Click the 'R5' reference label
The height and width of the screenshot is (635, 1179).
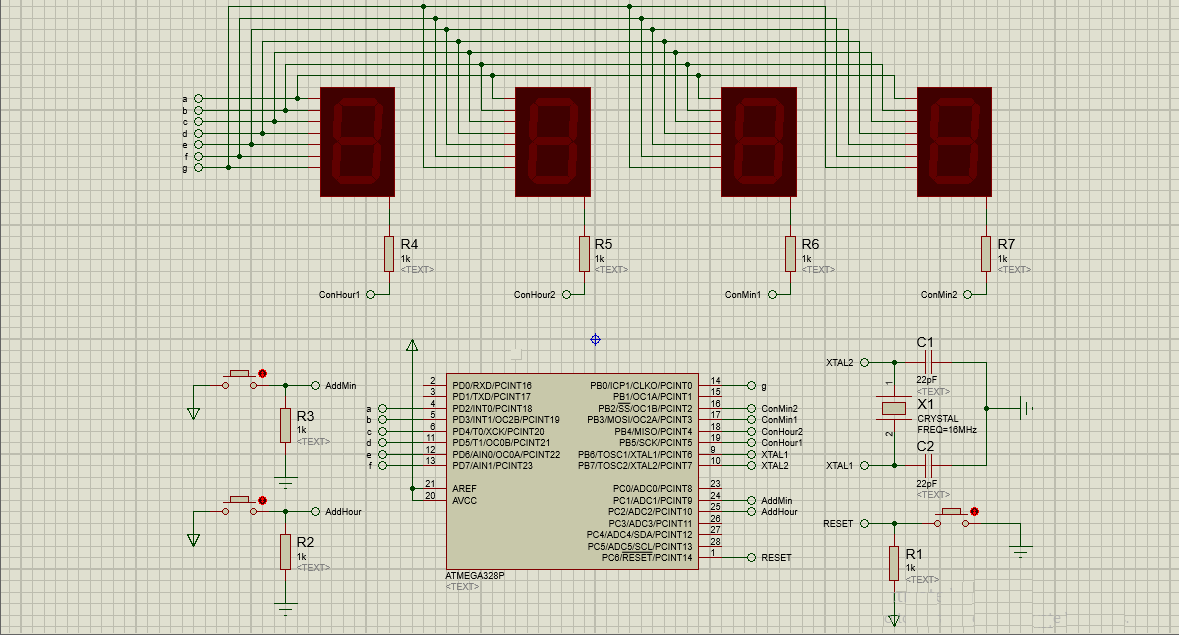[603, 244]
